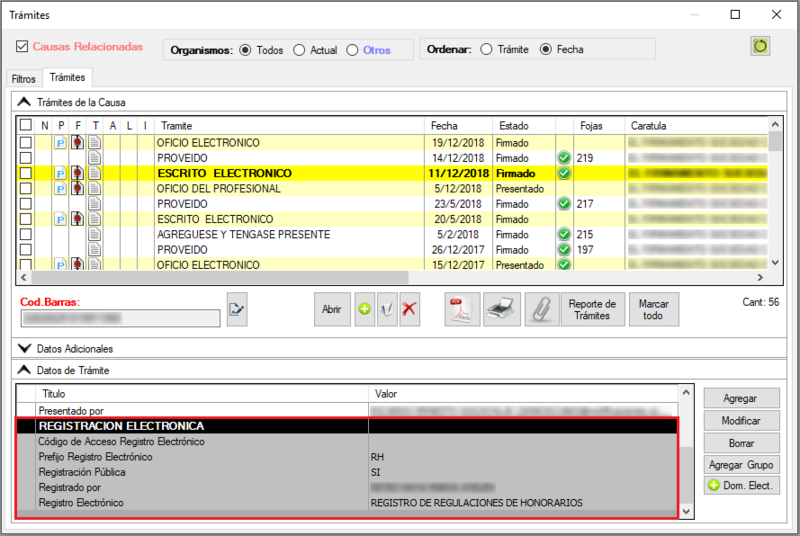Click the seal icon in OFICIO DEL PROFESIONAL row
Image resolution: width=800 pixels, height=536 pixels.
pos(78,188)
